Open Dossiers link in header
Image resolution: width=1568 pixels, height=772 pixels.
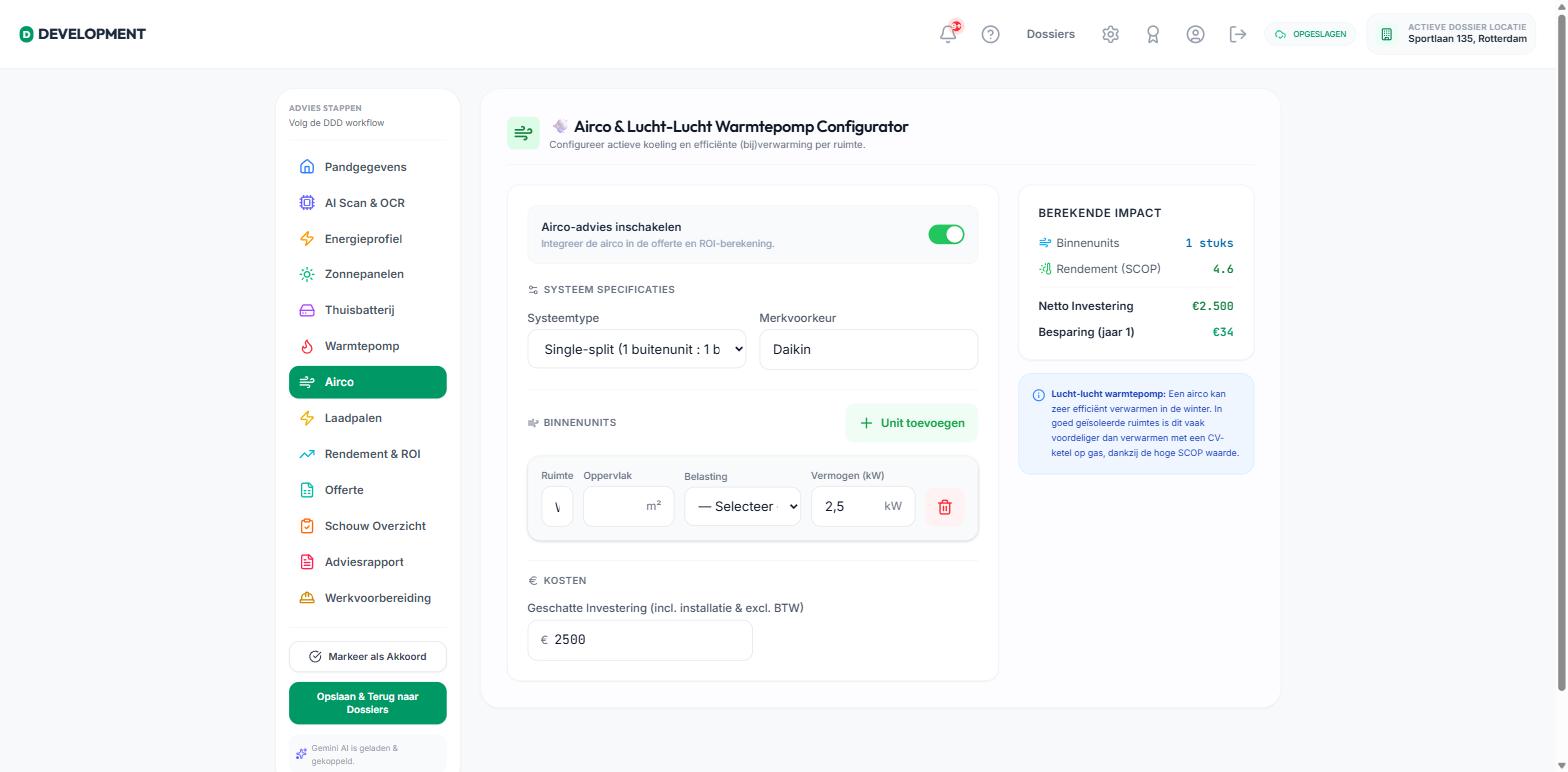click(1050, 34)
